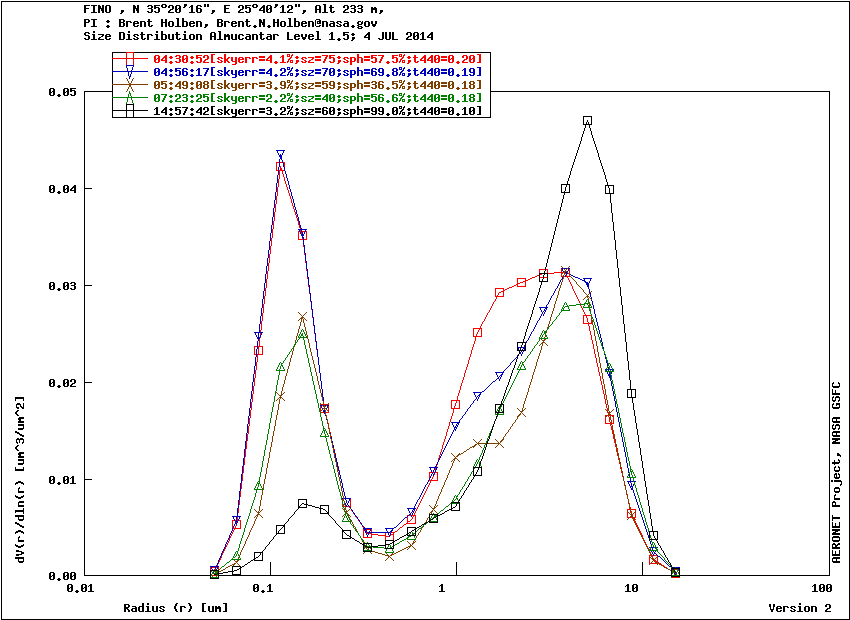Click the brown X at its fine-mode peak
The image size is (850, 620).
tap(302, 317)
